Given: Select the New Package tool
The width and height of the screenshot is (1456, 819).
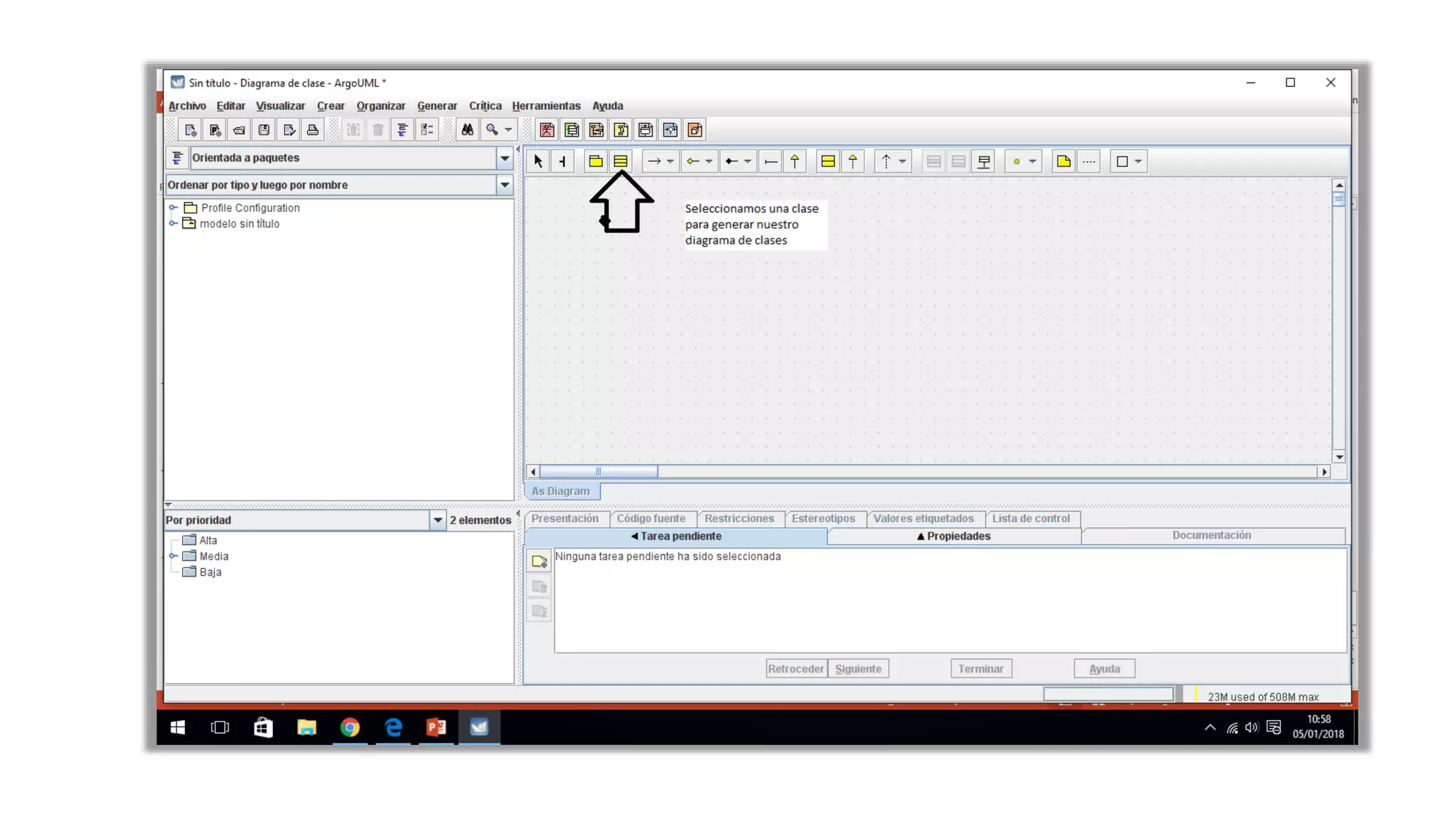Looking at the screenshot, I should [596, 161].
